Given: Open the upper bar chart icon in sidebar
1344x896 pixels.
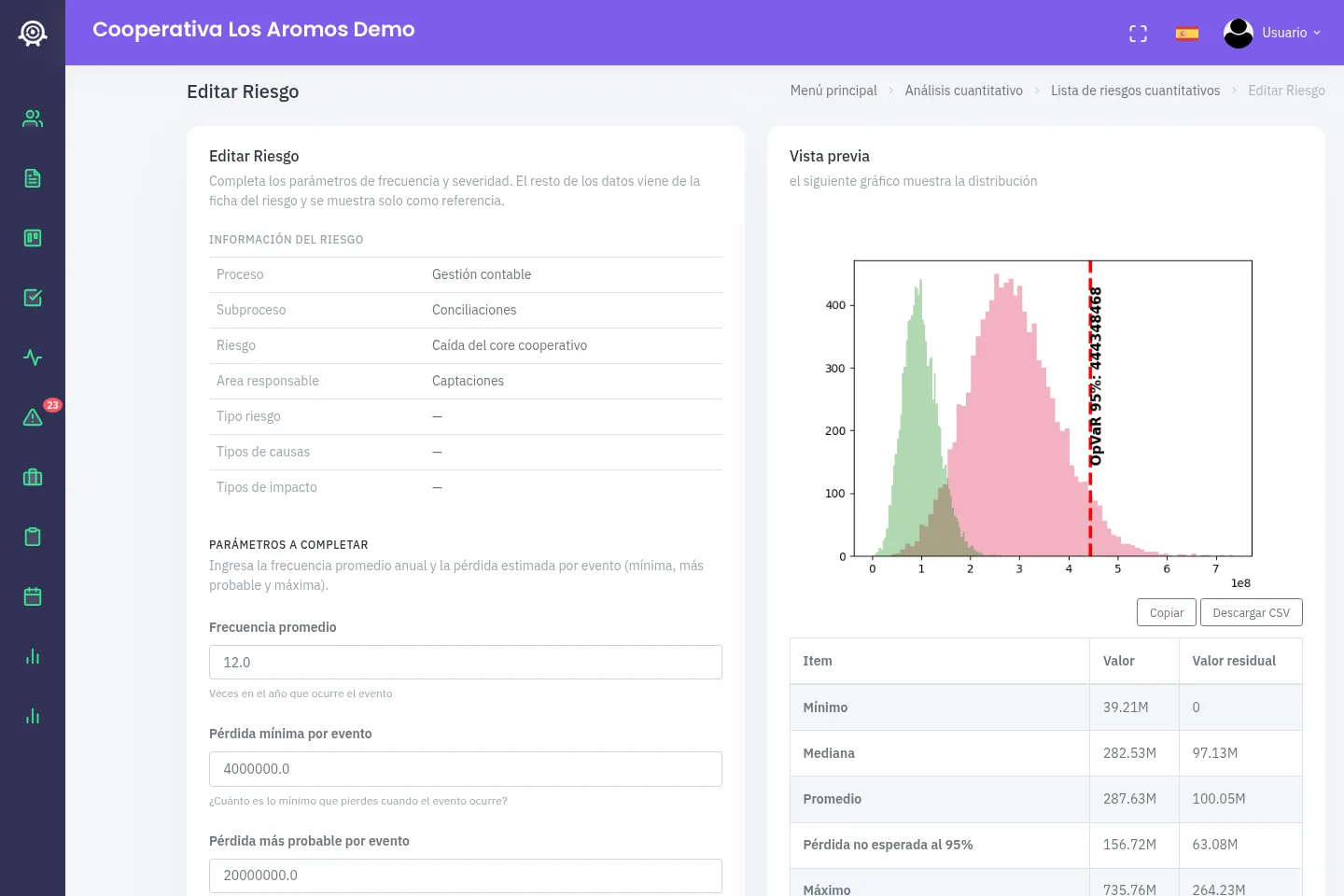Looking at the screenshot, I should coord(33,656).
